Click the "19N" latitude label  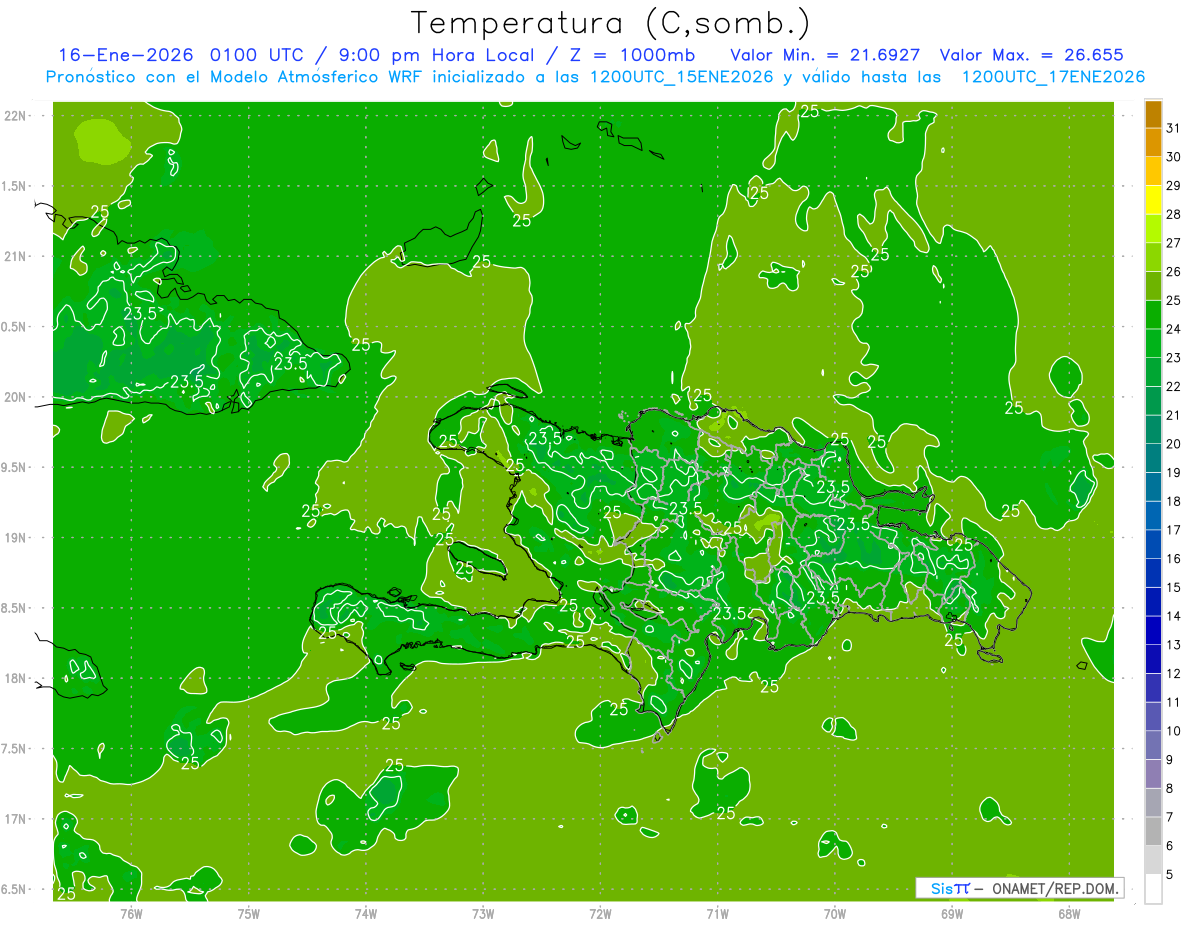click(17, 538)
